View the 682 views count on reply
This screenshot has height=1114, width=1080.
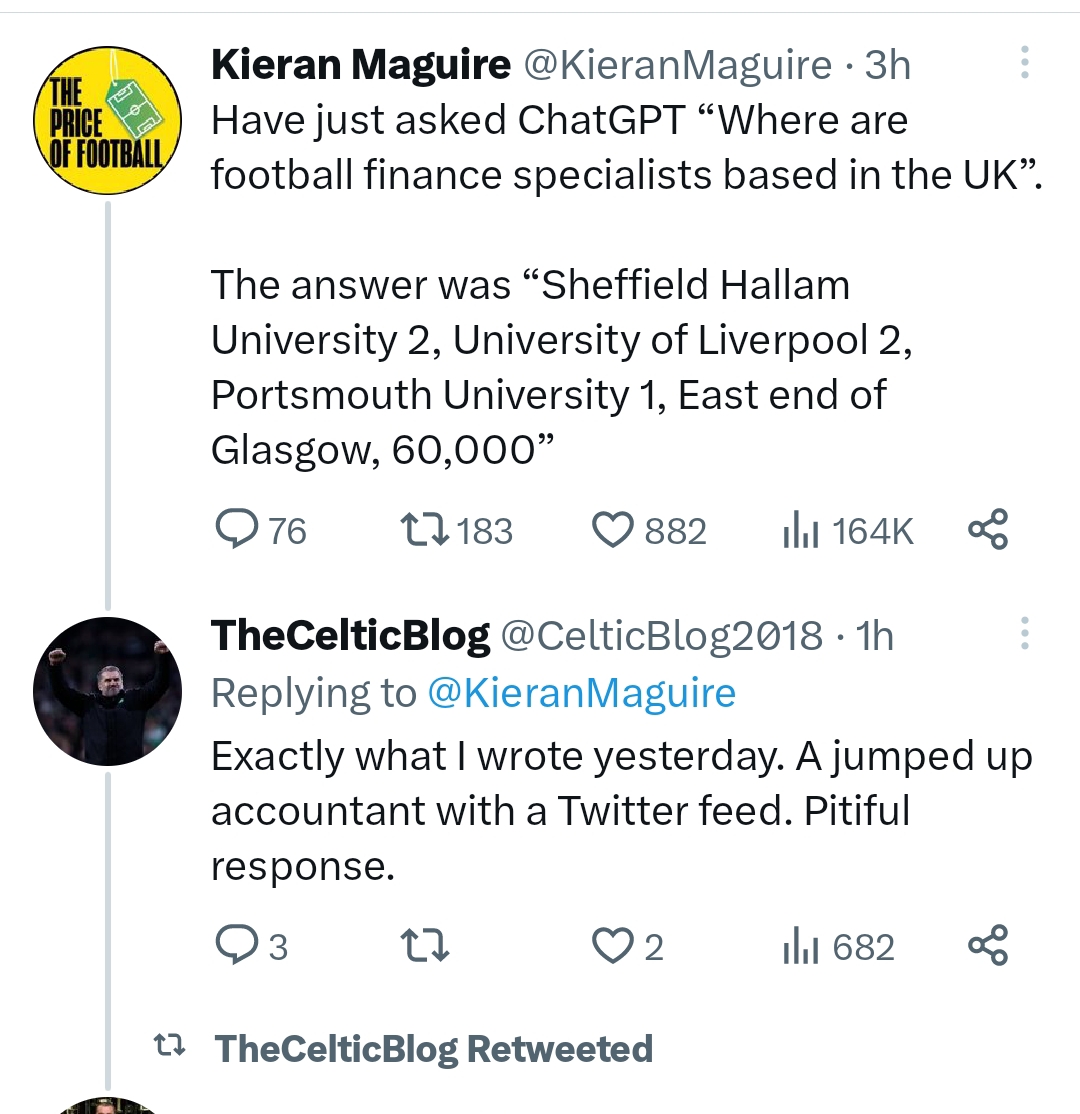838,946
